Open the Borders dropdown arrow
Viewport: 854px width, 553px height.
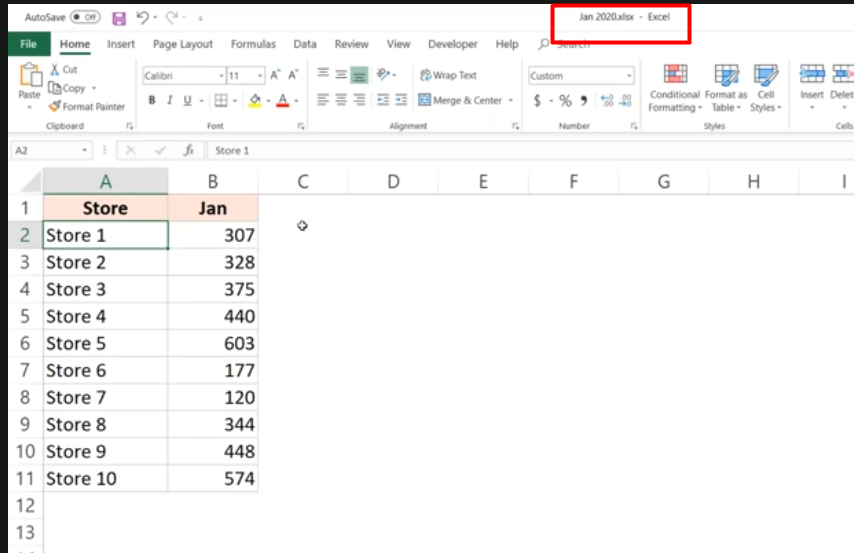pos(235,101)
